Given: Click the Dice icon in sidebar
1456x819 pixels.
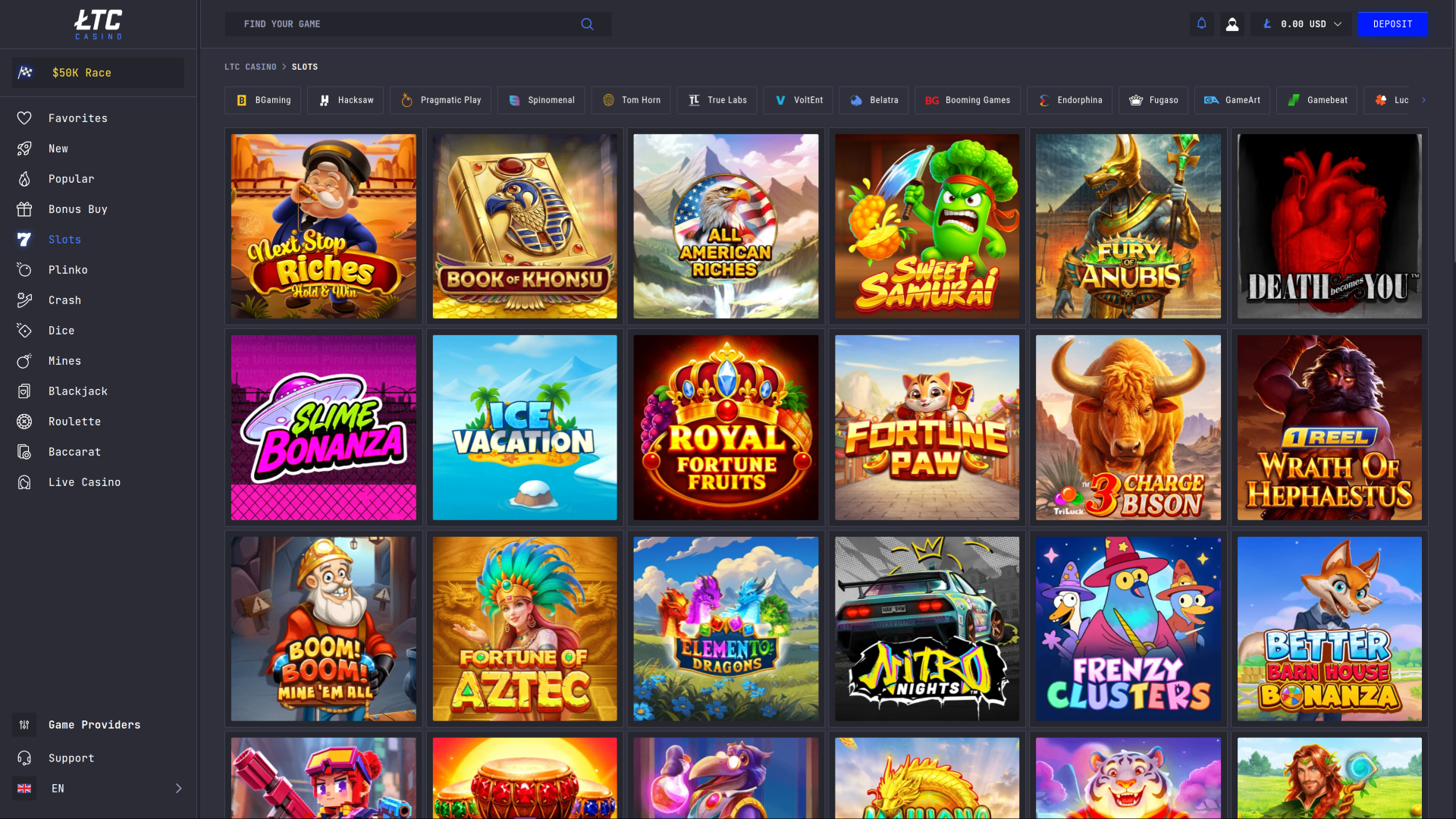Looking at the screenshot, I should 24,331.
